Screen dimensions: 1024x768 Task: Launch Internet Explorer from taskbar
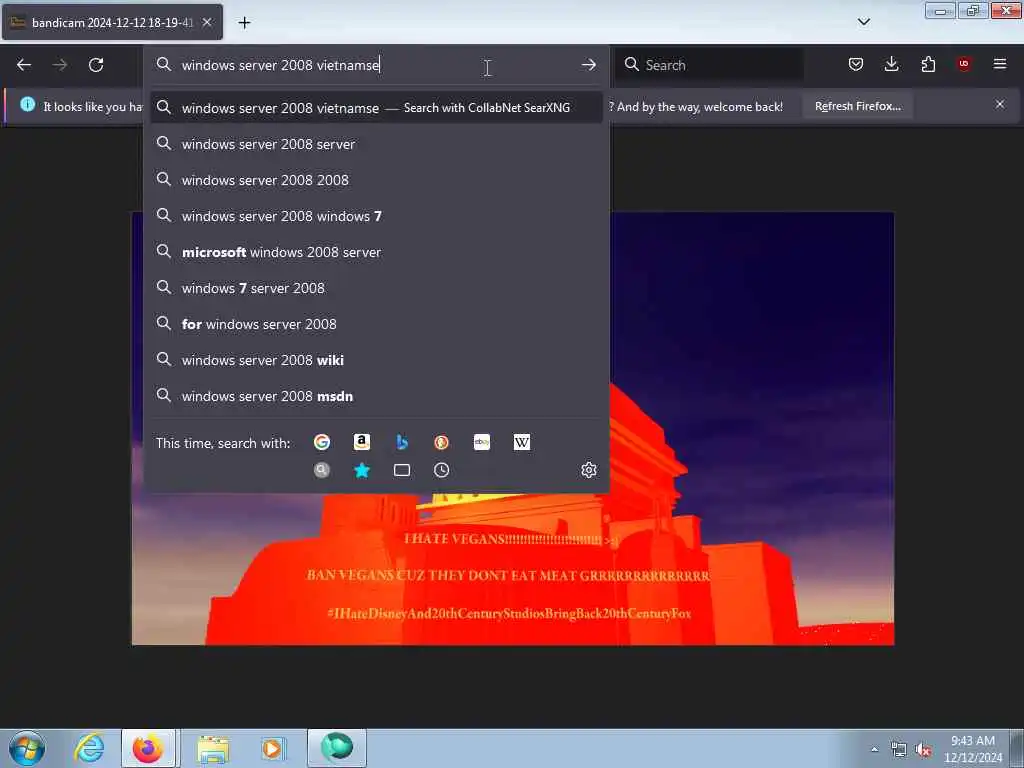(x=89, y=748)
